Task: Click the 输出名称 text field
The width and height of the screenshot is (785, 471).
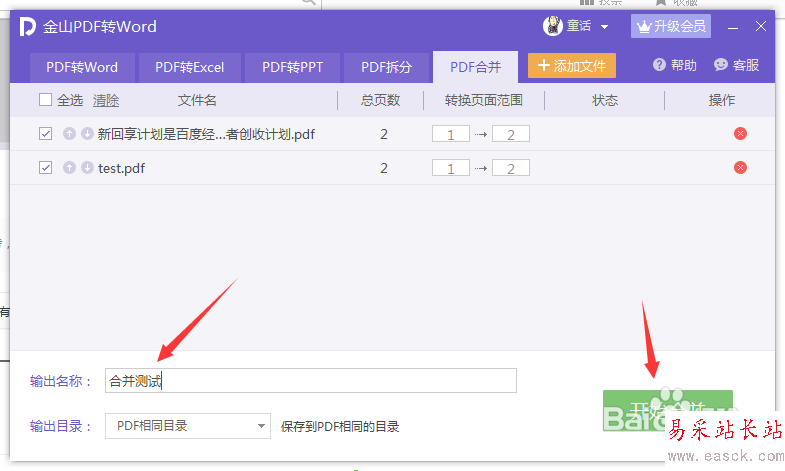Action: pos(310,381)
